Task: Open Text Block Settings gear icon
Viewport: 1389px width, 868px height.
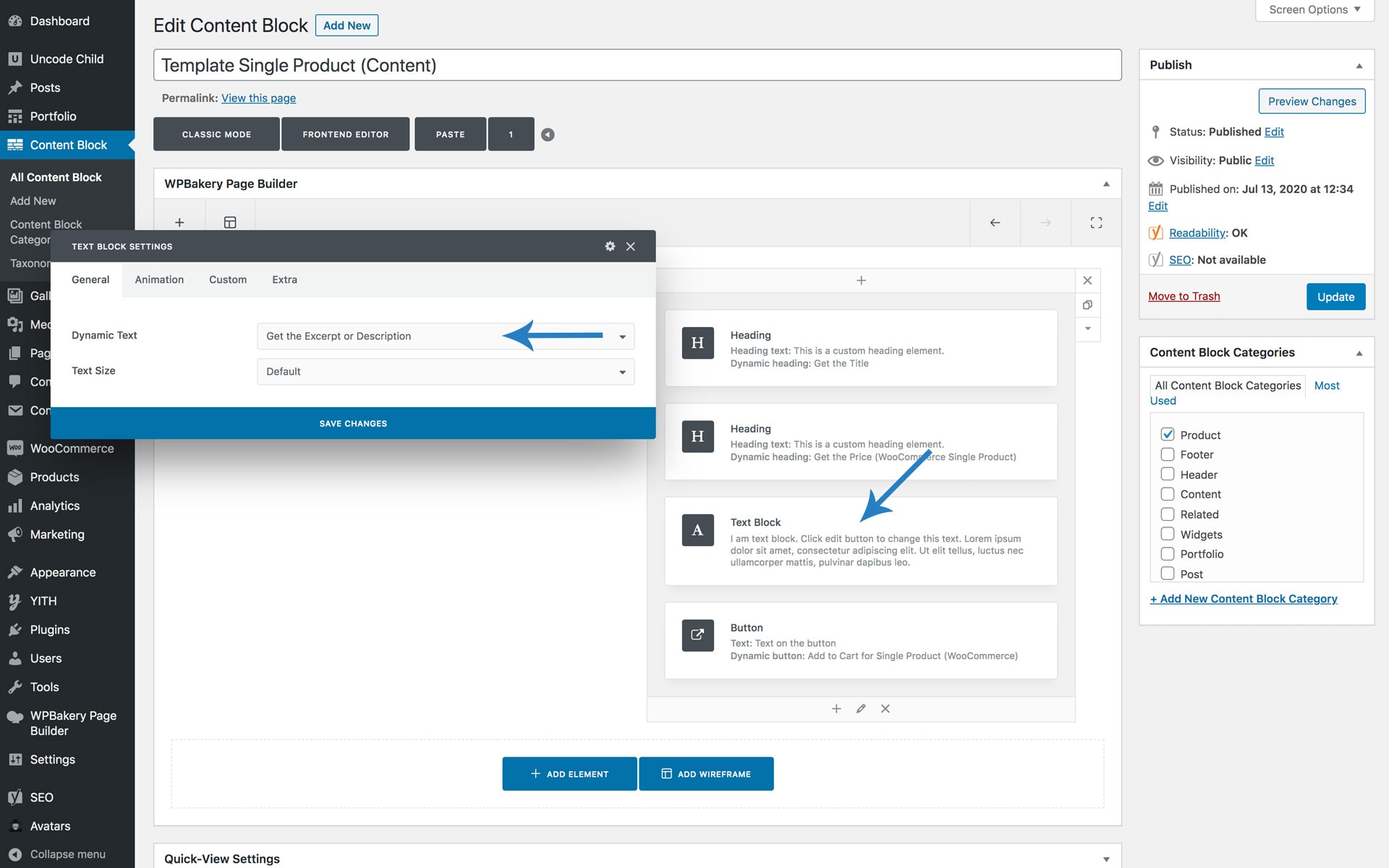Action: [610, 247]
